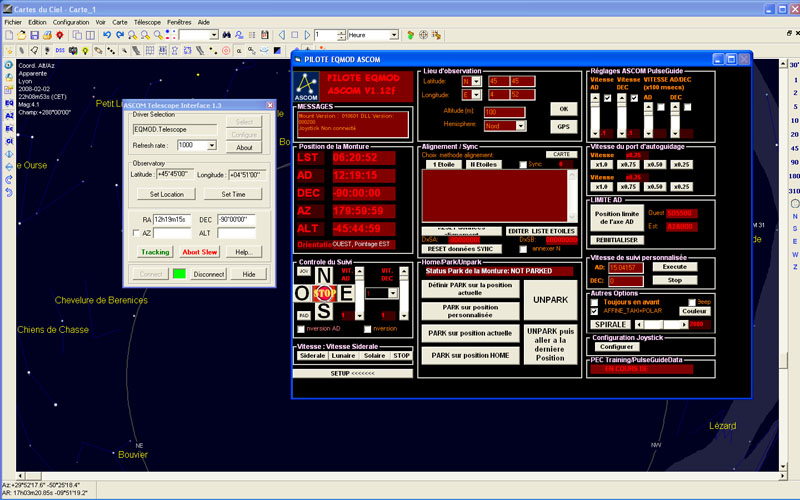Screen dimensions: 800x500
Task: Open the Configuration menu
Action: point(71,22)
